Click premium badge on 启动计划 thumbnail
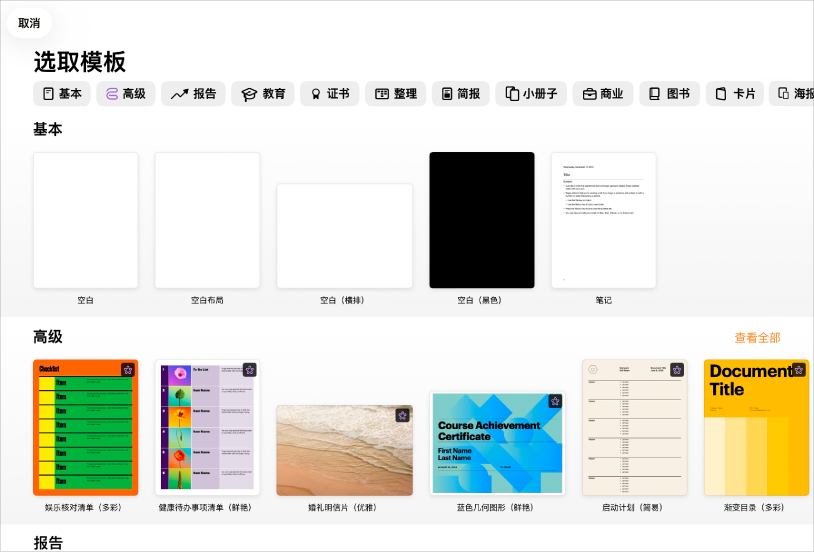Screen dimensions: 814x553 point(677,370)
